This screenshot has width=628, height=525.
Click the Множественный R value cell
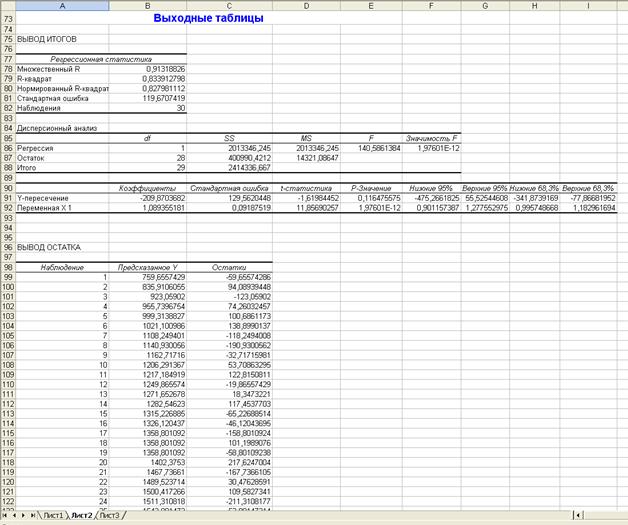pos(148,69)
